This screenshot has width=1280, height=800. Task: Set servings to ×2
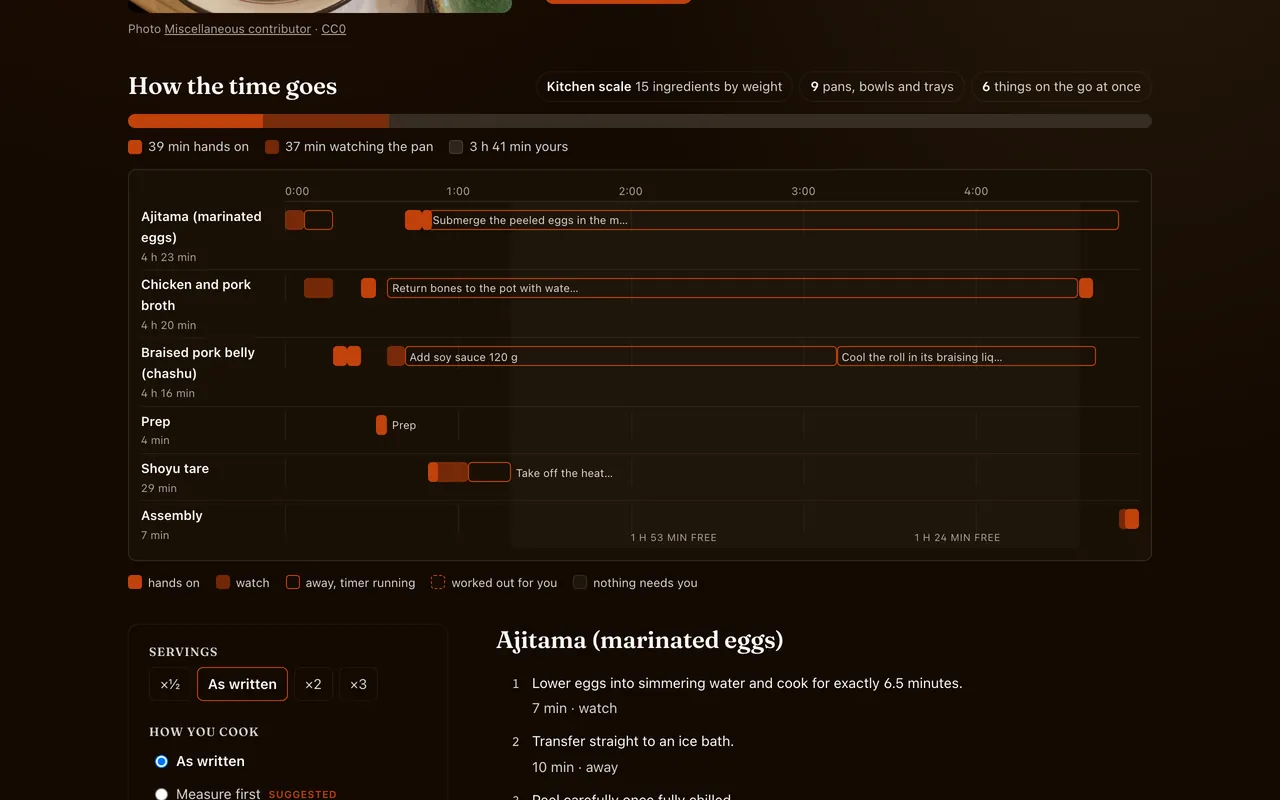click(x=313, y=684)
